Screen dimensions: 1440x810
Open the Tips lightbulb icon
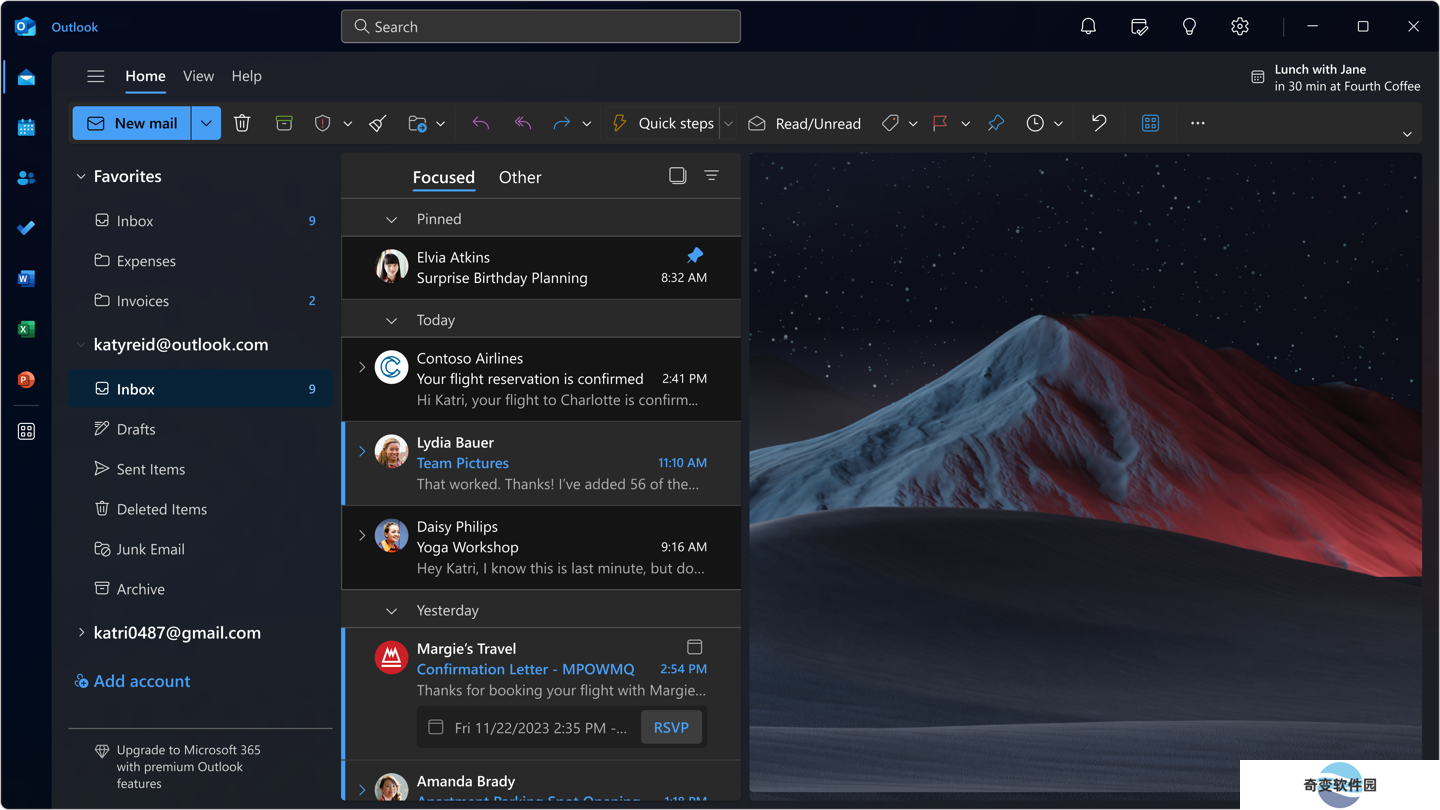click(x=1189, y=27)
